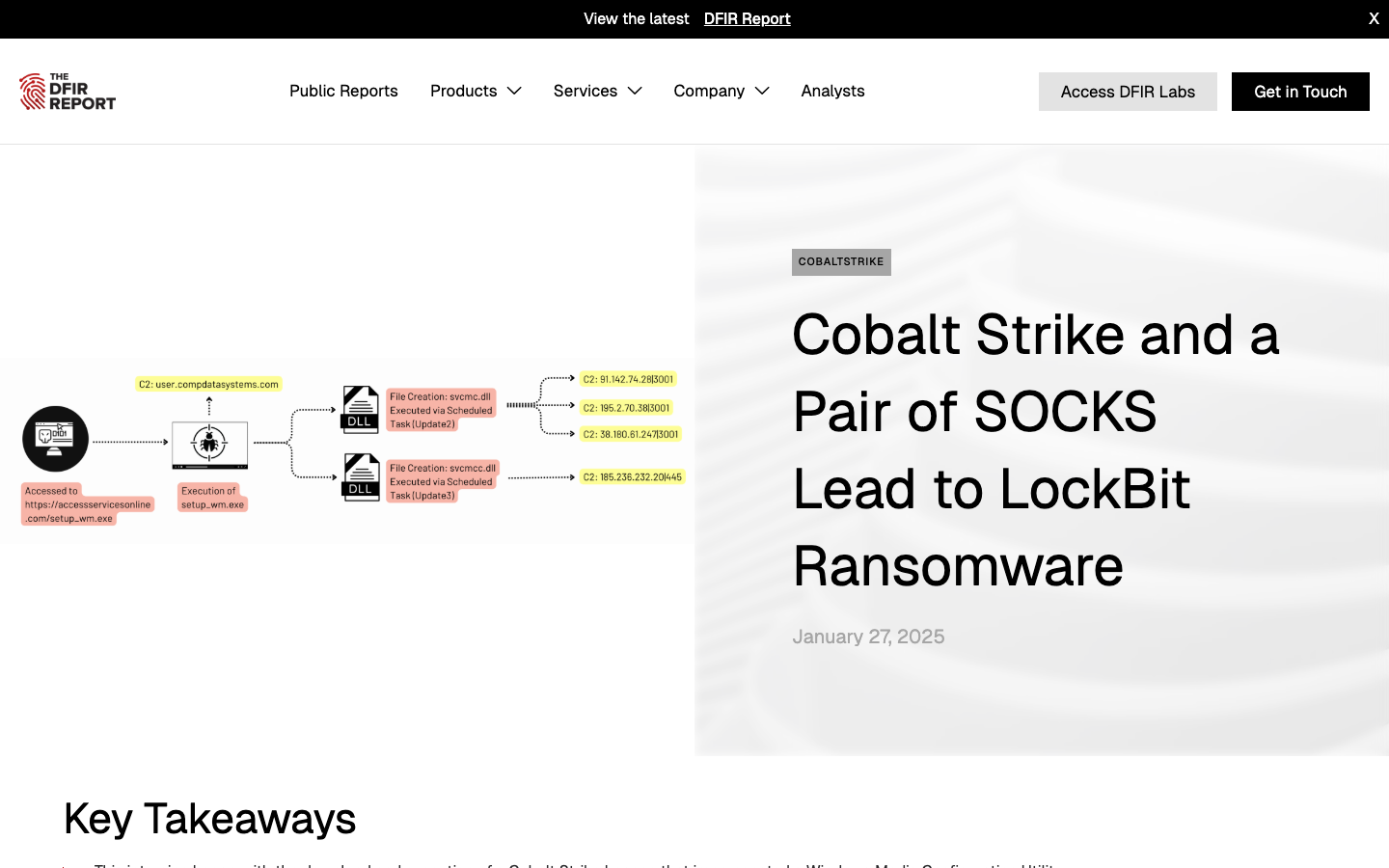
Task: Click the C2: user.compdatasystems.com label
Action: click(x=210, y=383)
